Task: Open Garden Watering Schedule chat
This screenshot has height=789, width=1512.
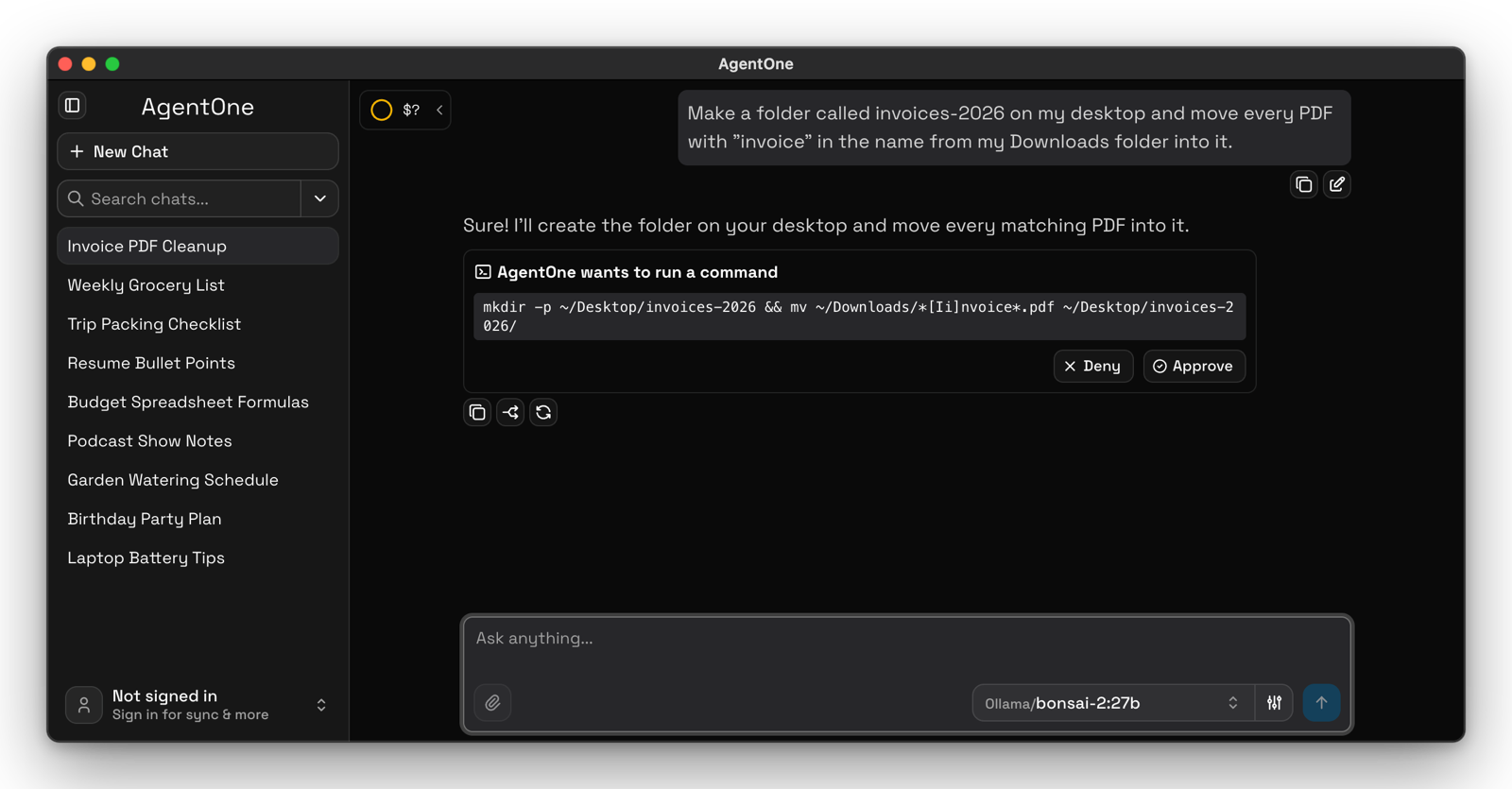Action: [x=198, y=480]
